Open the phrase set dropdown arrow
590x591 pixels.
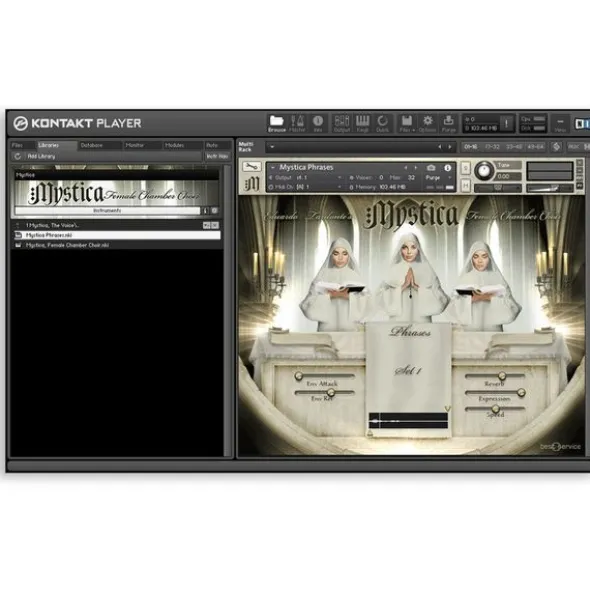pyautogui.click(x=447, y=409)
